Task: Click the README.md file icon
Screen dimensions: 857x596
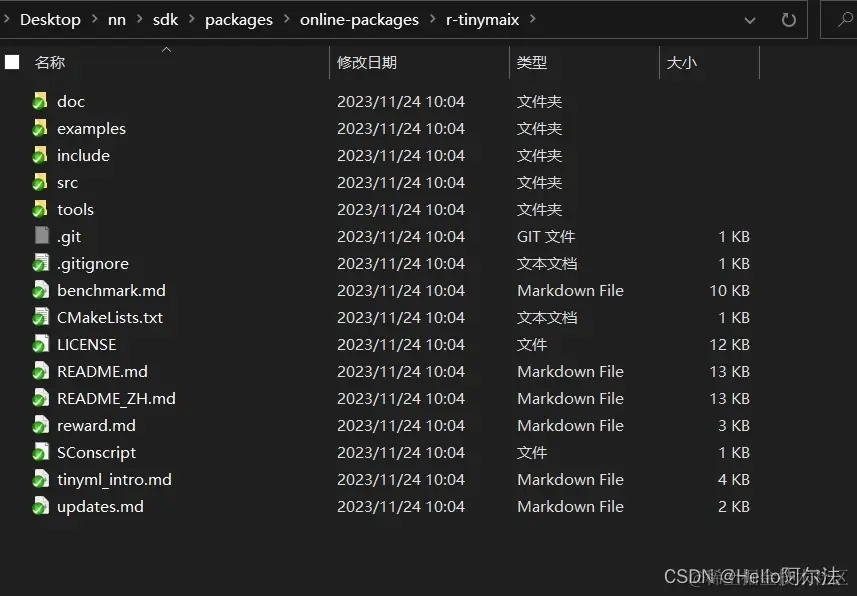Action: [40, 371]
